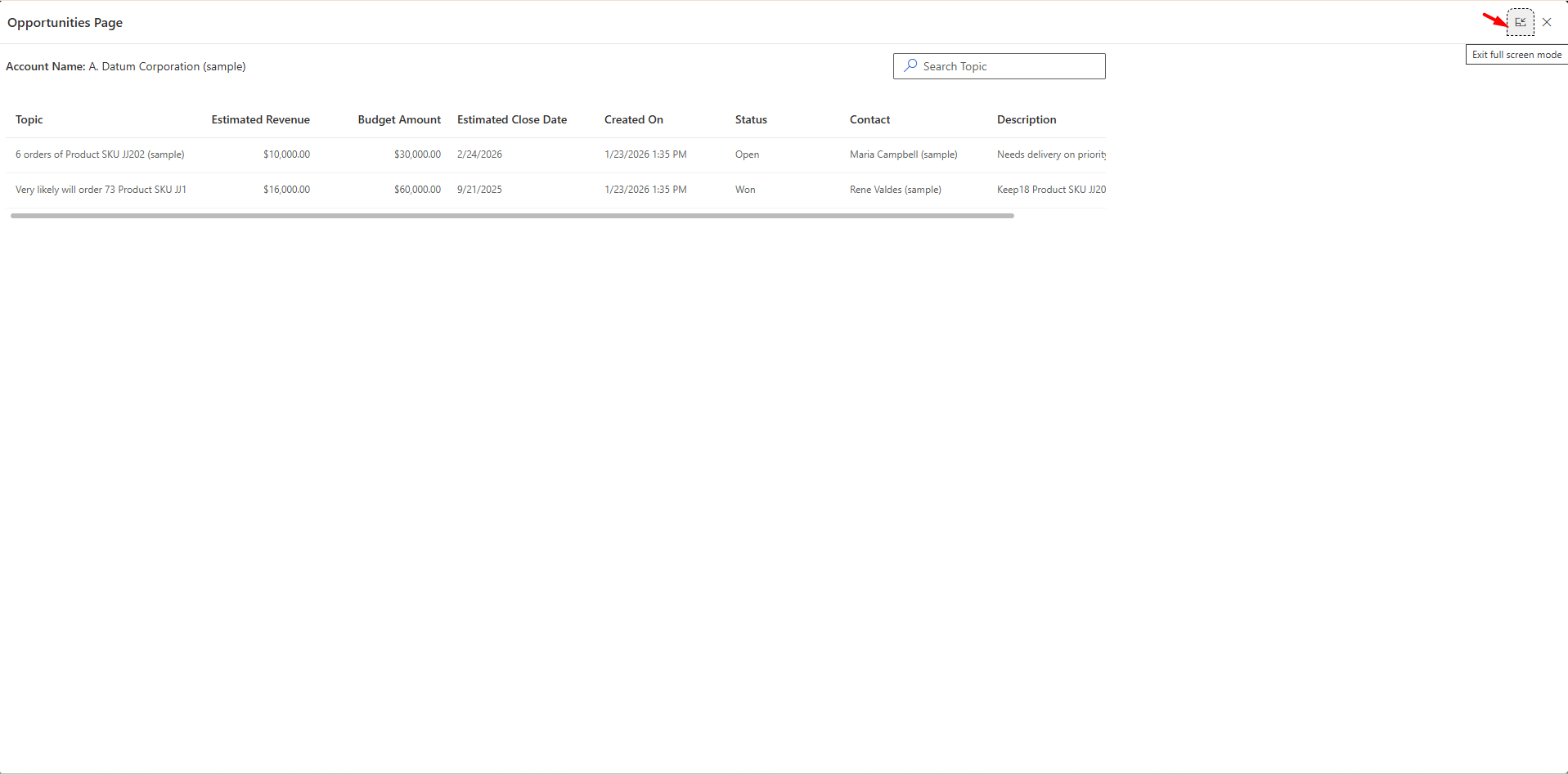Click the horizontal scrollbar below the table
This screenshot has height=775, width=1568.
click(x=512, y=216)
